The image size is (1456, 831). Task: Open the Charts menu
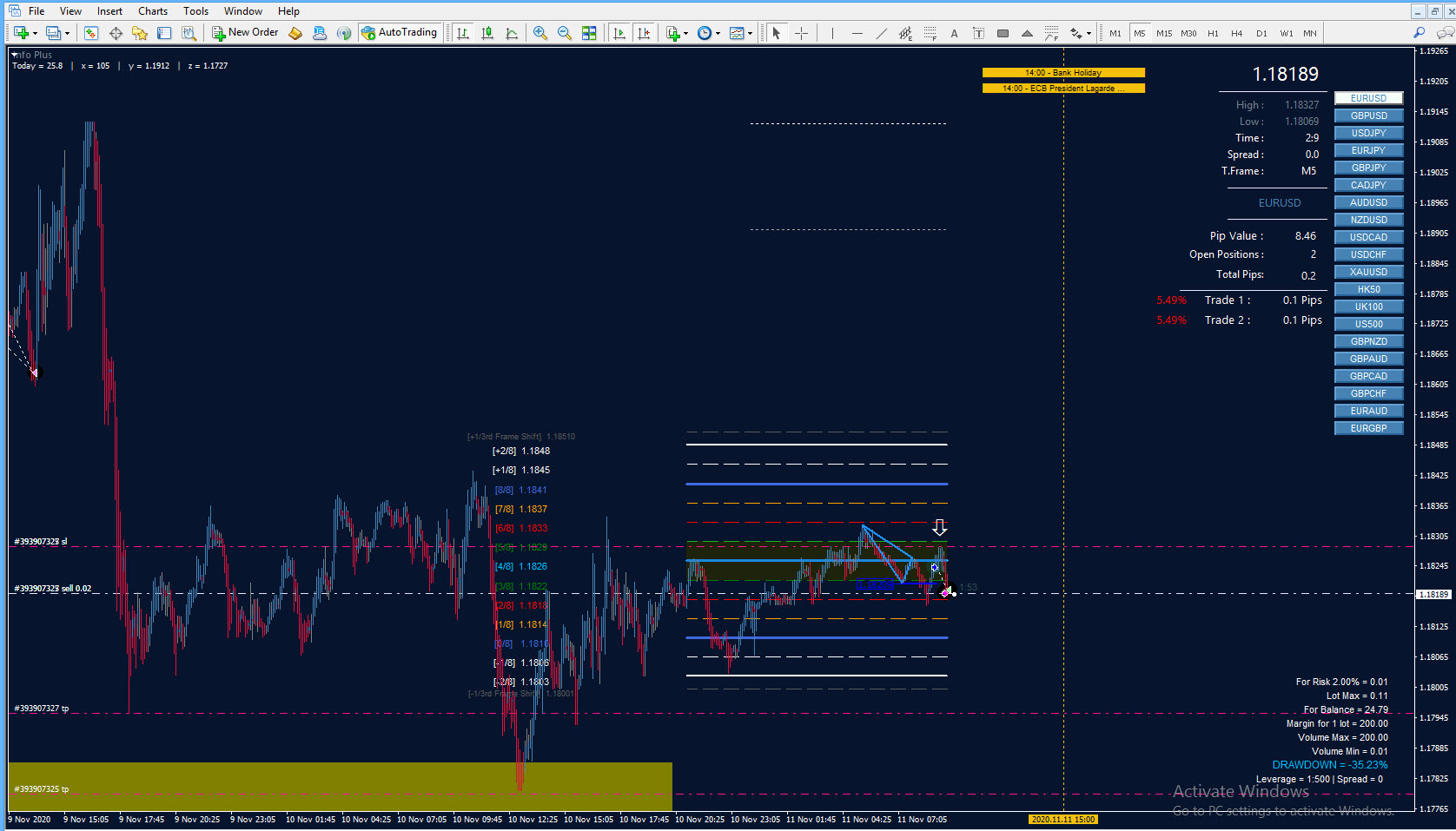[153, 11]
